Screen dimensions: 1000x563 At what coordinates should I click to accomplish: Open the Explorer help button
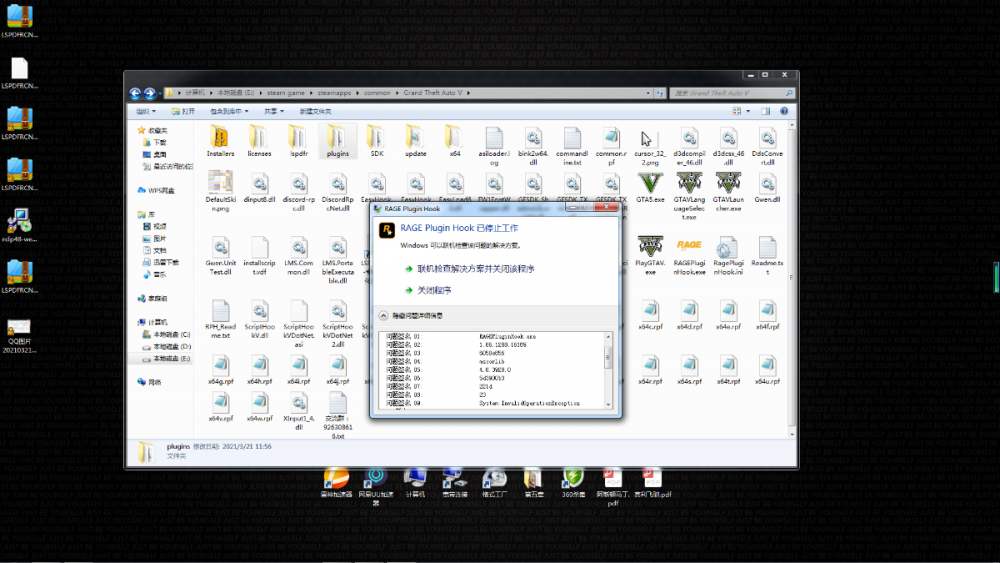tap(784, 111)
